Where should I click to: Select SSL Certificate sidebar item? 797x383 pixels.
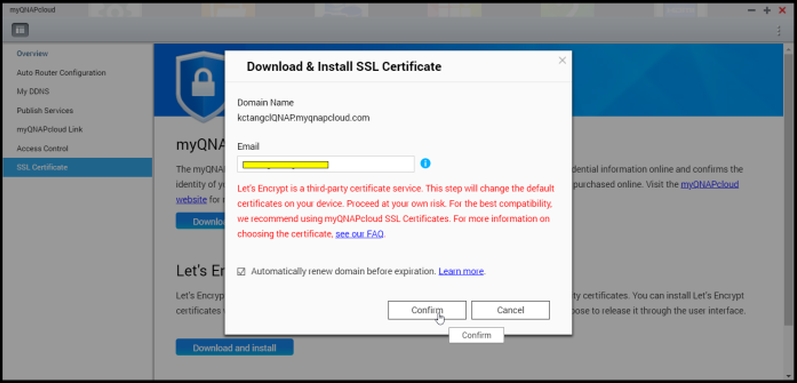pyautogui.click(x=78, y=167)
